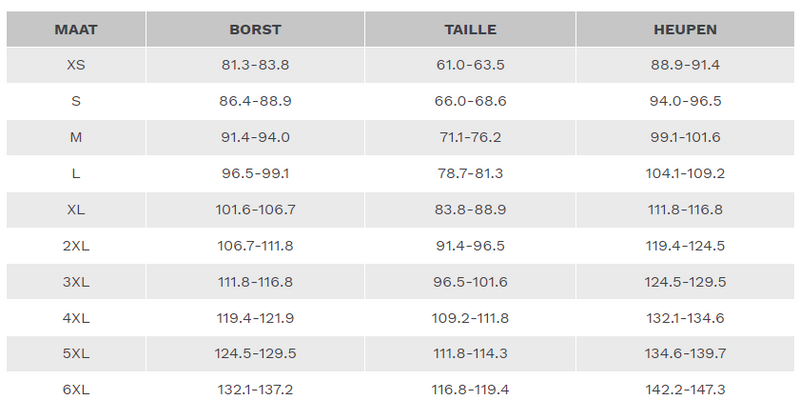Select the S size row label
This screenshot has height=420, width=800.
pos(76,101)
